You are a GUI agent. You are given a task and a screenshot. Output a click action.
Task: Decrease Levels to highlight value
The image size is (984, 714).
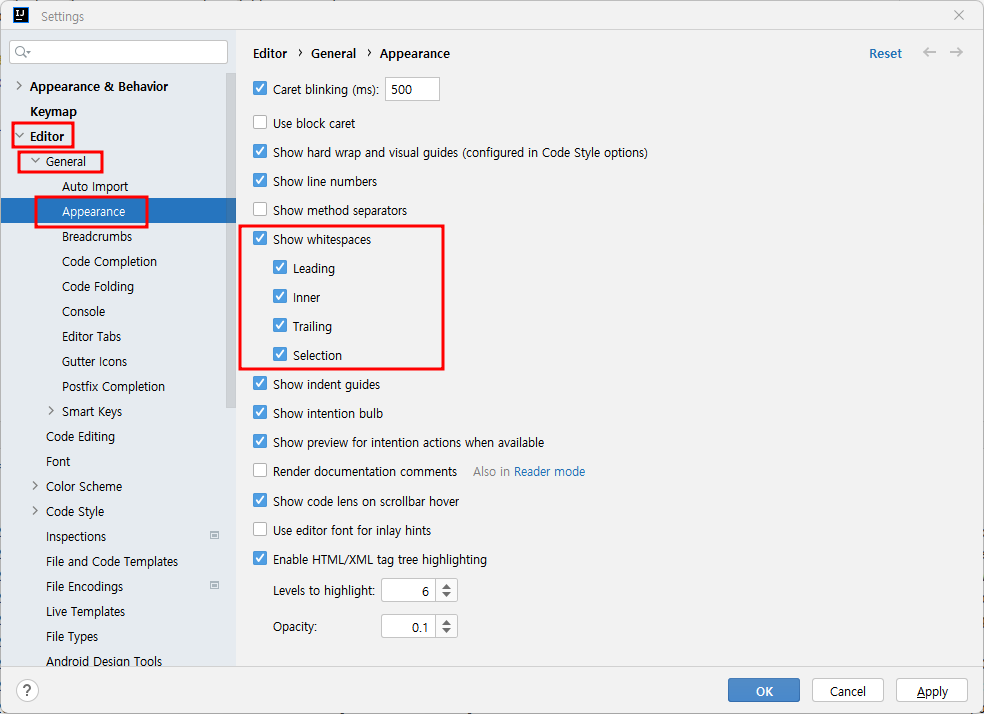tap(447, 595)
